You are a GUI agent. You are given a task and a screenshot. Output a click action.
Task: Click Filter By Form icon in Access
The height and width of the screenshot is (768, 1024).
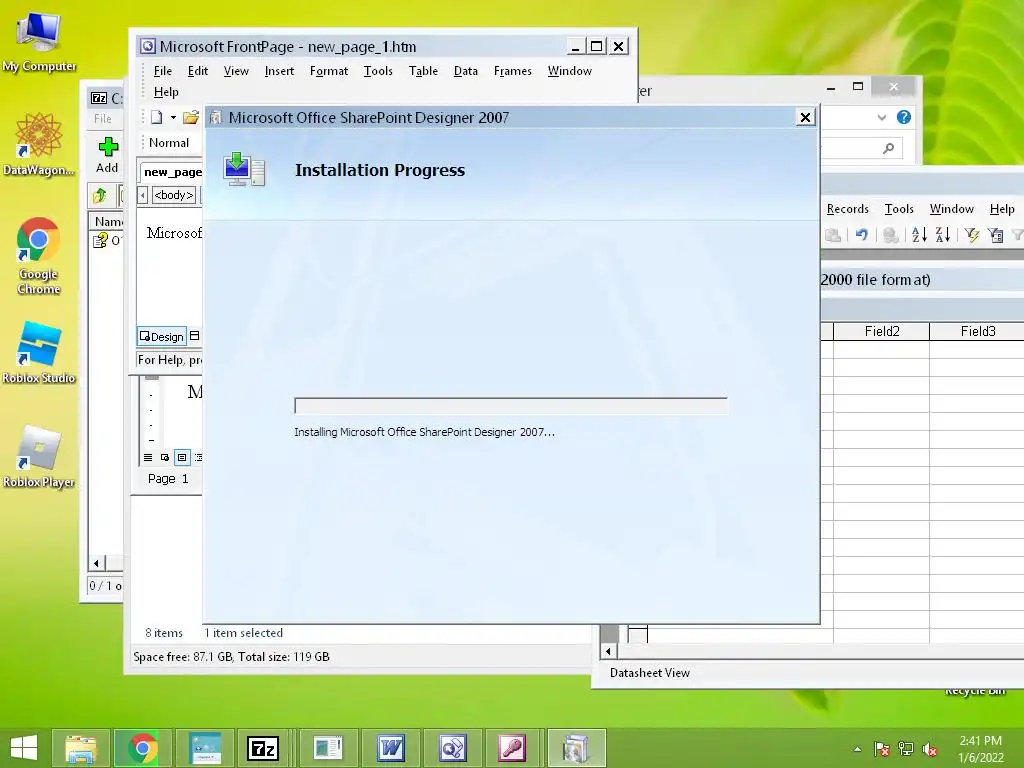pyautogui.click(x=995, y=234)
